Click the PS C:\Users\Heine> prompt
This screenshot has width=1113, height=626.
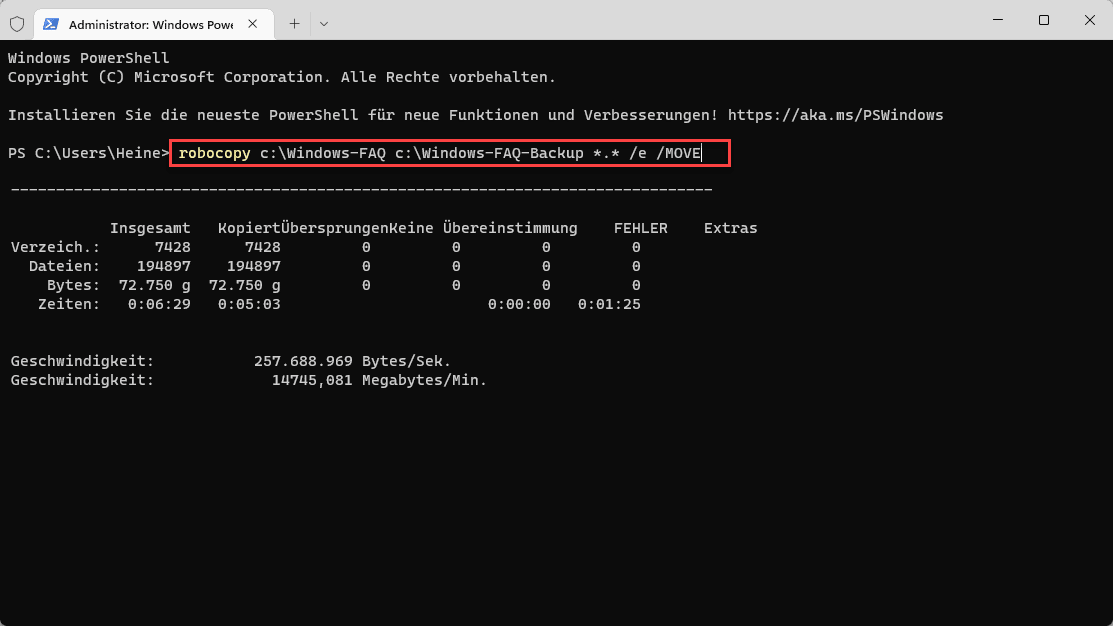[89, 153]
